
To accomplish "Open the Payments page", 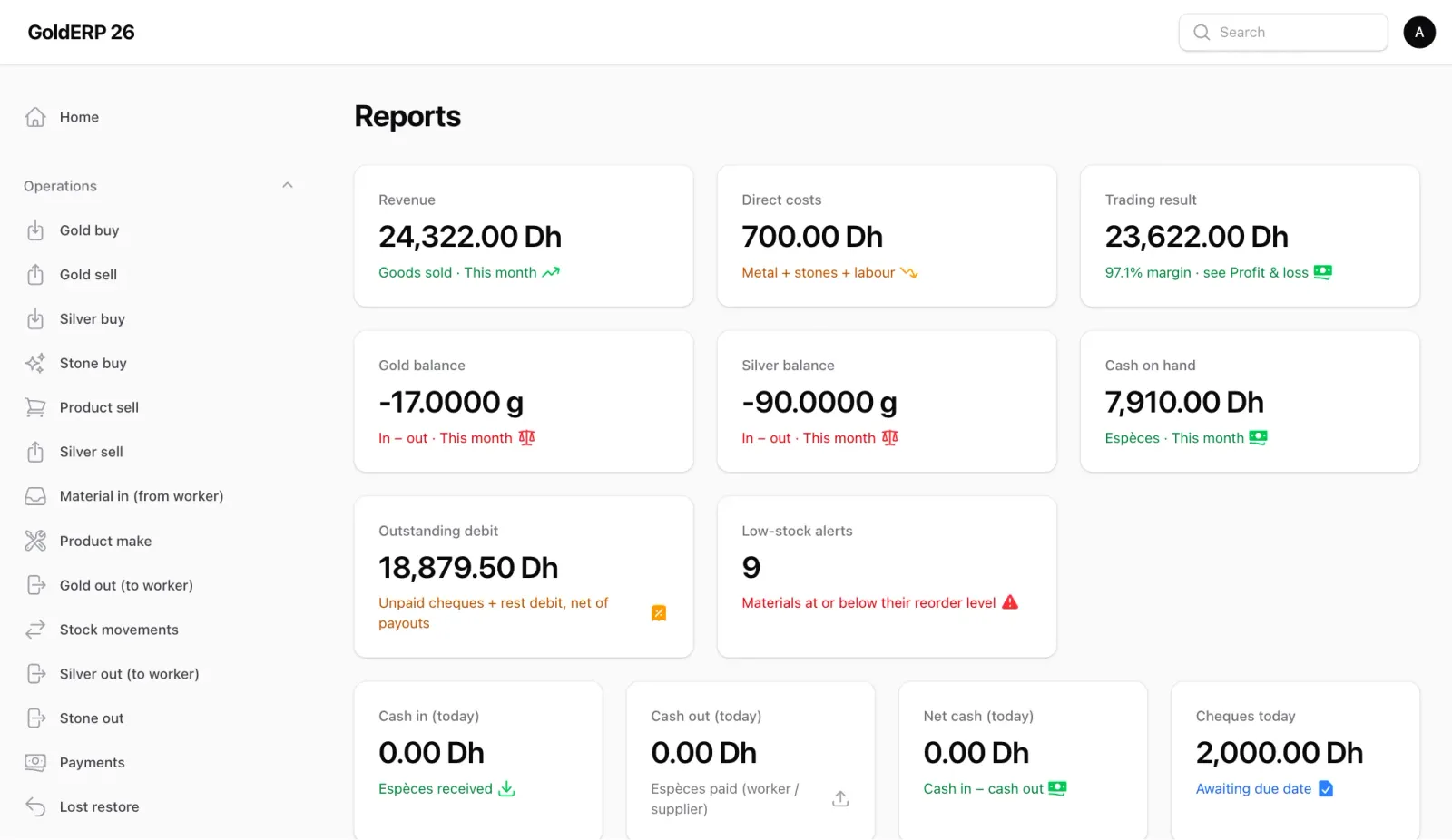I will coord(160,763).
